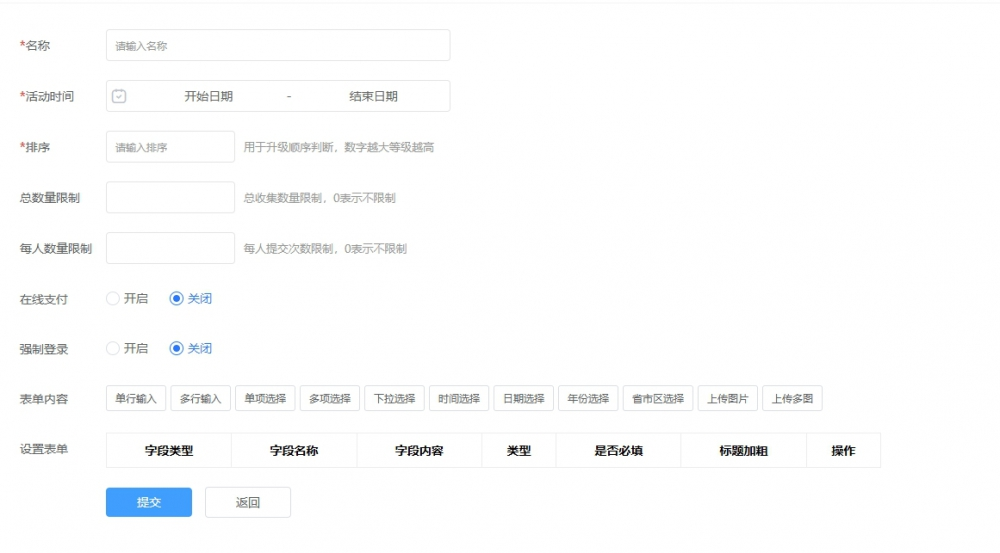Screen dimensions: 1000x553
Task: Insert a 单项选择 field
Action: click(x=265, y=398)
